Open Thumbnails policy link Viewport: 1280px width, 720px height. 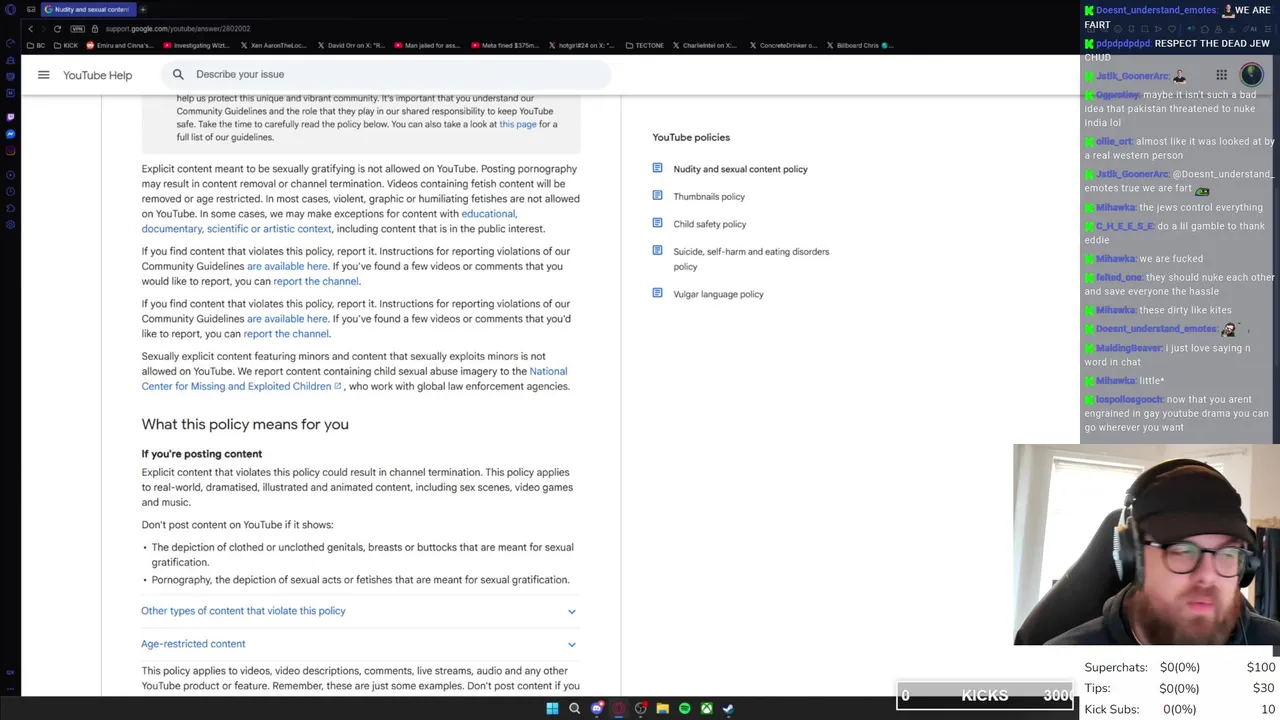pos(709,197)
